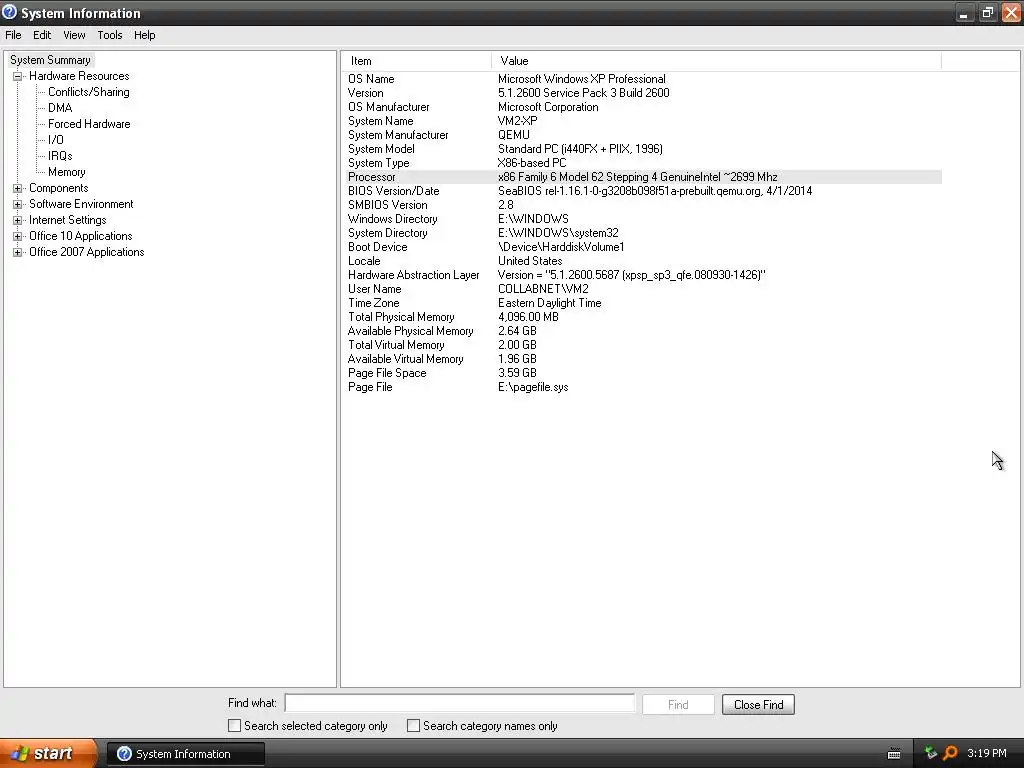Select the System Directory row
Viewport: 1024px width, 768px height.
tap(643, 233)
